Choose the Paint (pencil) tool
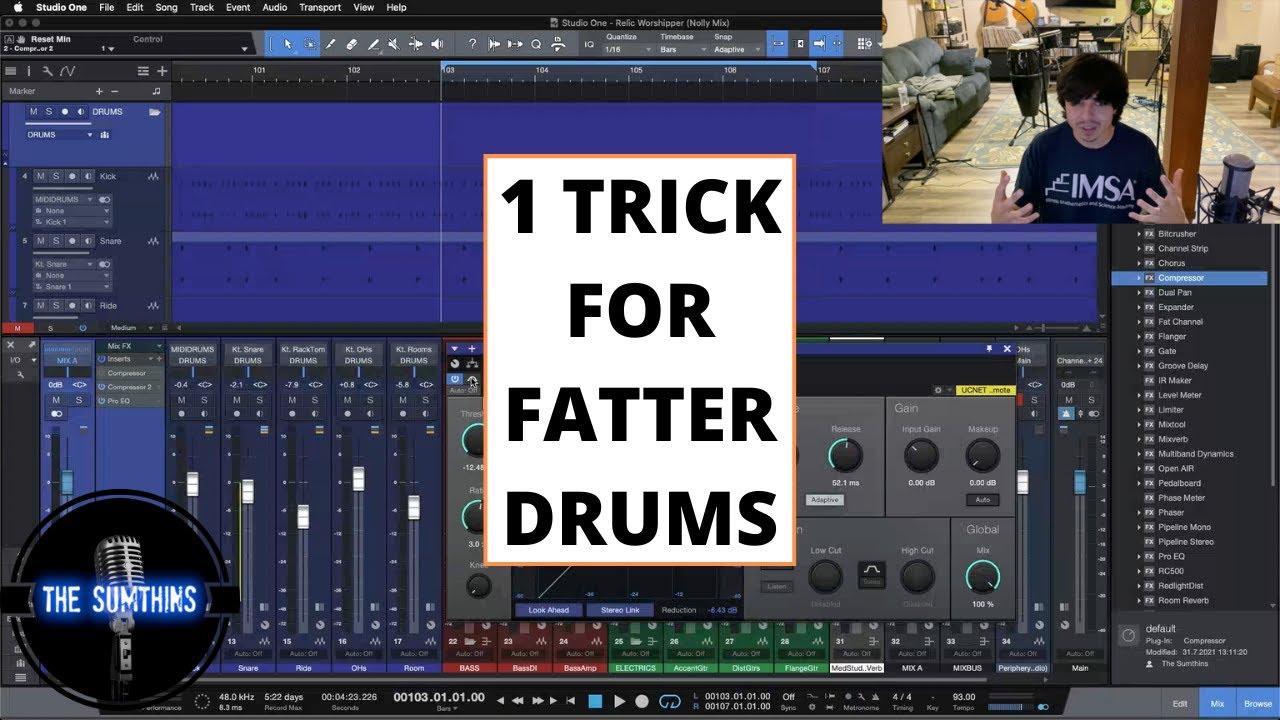Screen dimensions: 1280x720 [x=373, y=44]
